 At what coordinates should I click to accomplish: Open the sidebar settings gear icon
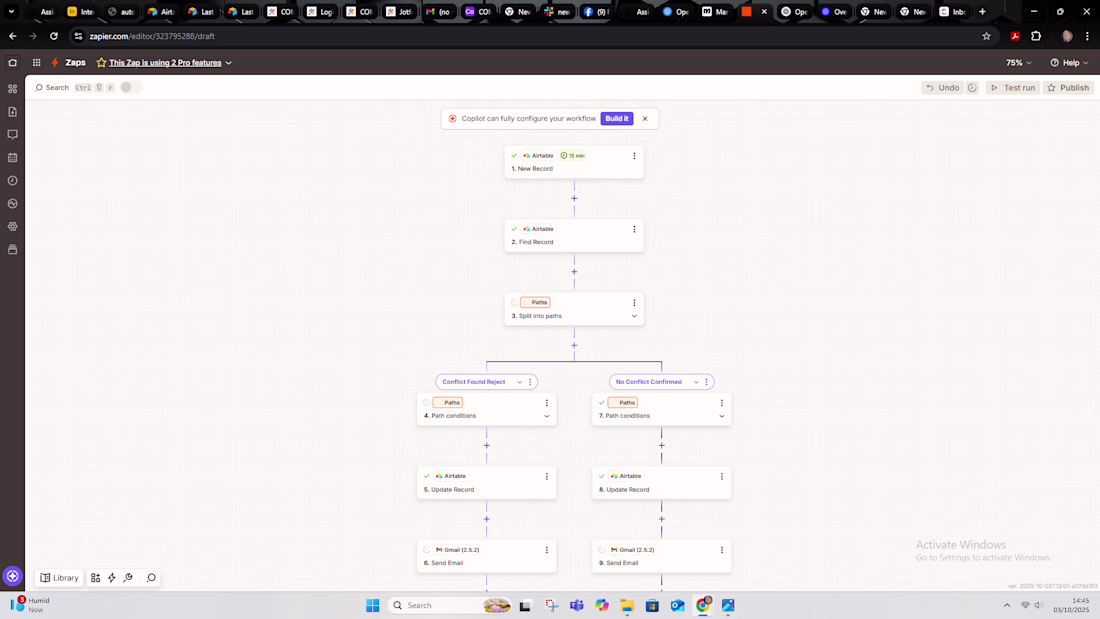click(x=13, y=227)
